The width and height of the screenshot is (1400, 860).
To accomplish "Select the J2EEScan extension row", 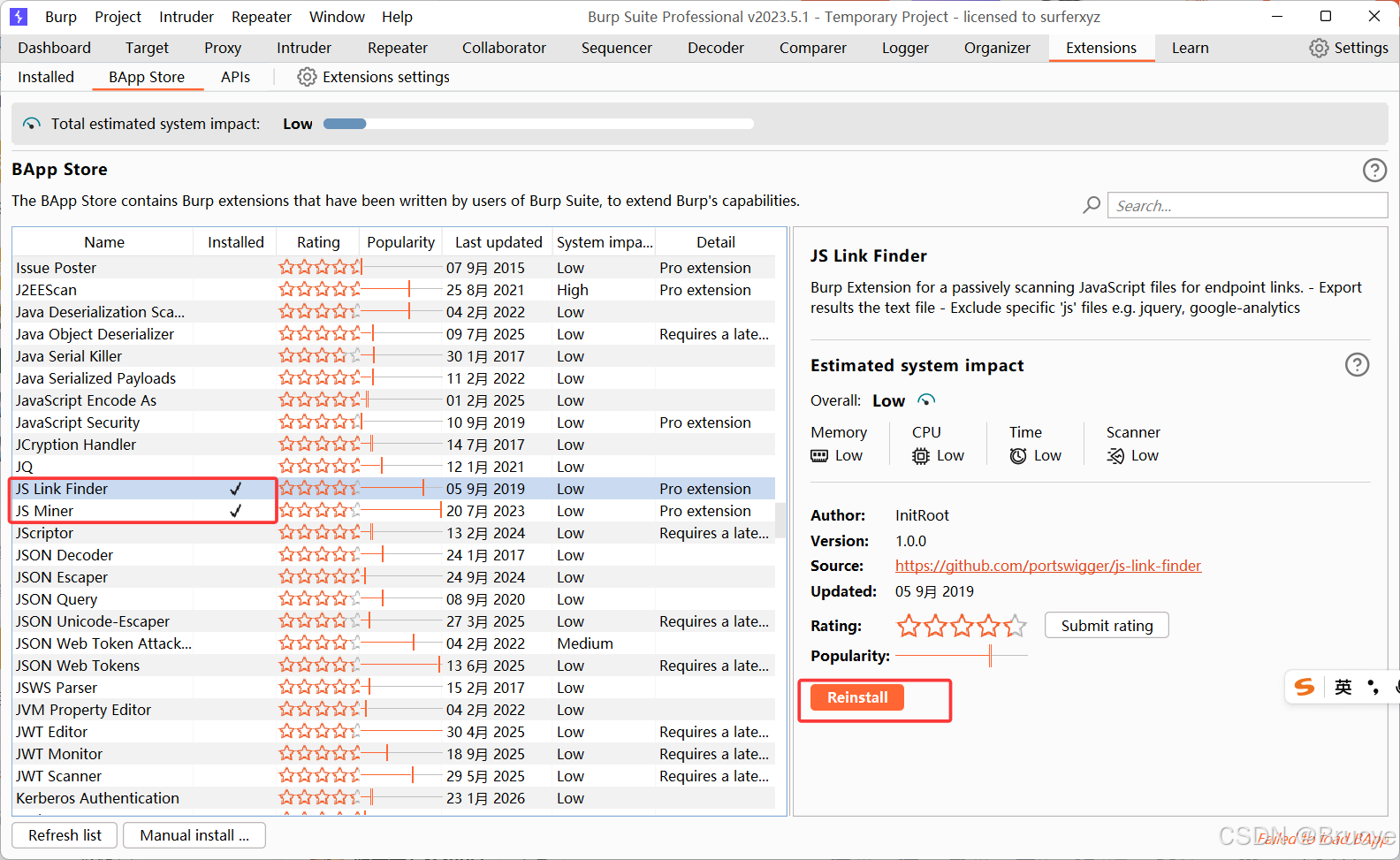I will (394, 290).
